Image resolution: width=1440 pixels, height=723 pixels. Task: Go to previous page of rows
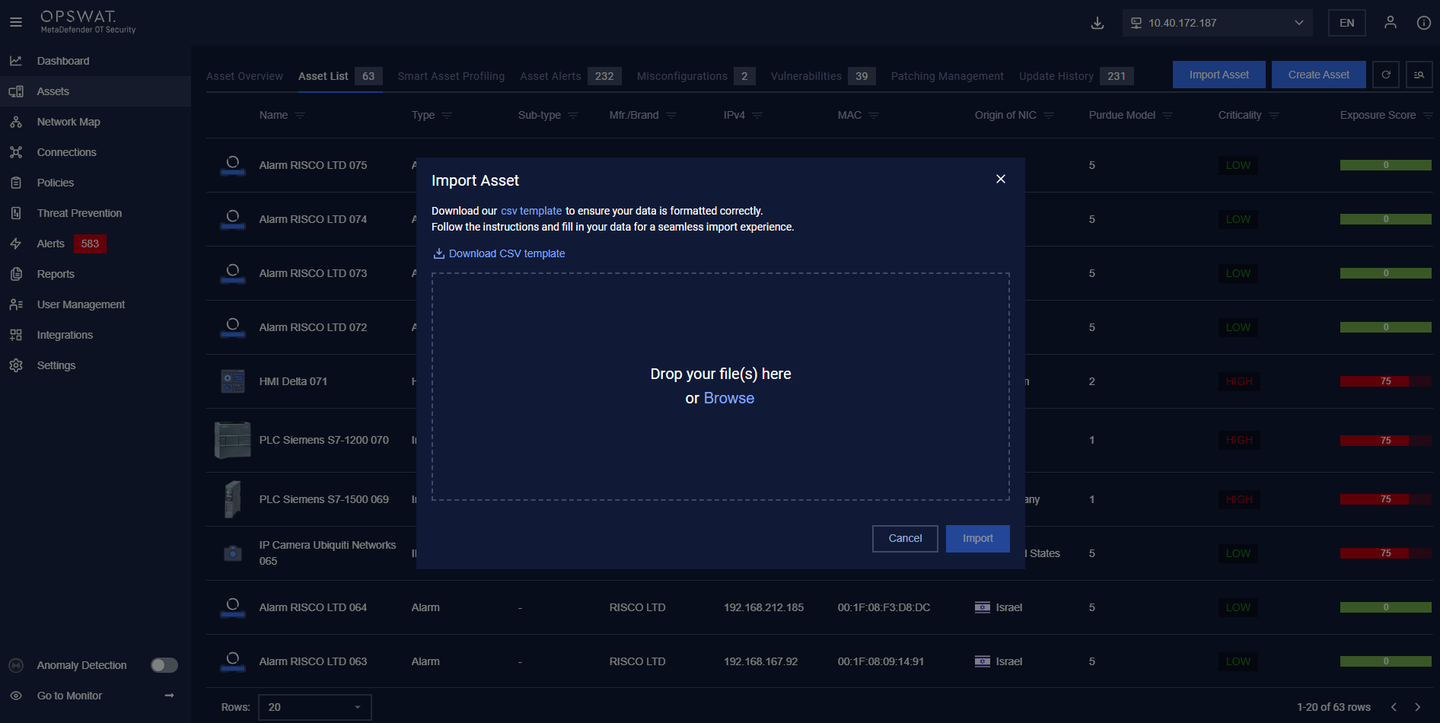click(1393, 707)
